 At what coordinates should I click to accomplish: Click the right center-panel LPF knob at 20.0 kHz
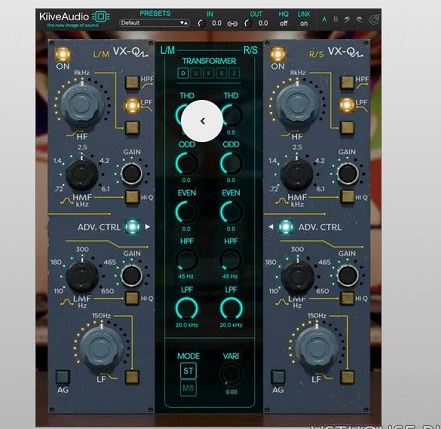coord(231,309)
